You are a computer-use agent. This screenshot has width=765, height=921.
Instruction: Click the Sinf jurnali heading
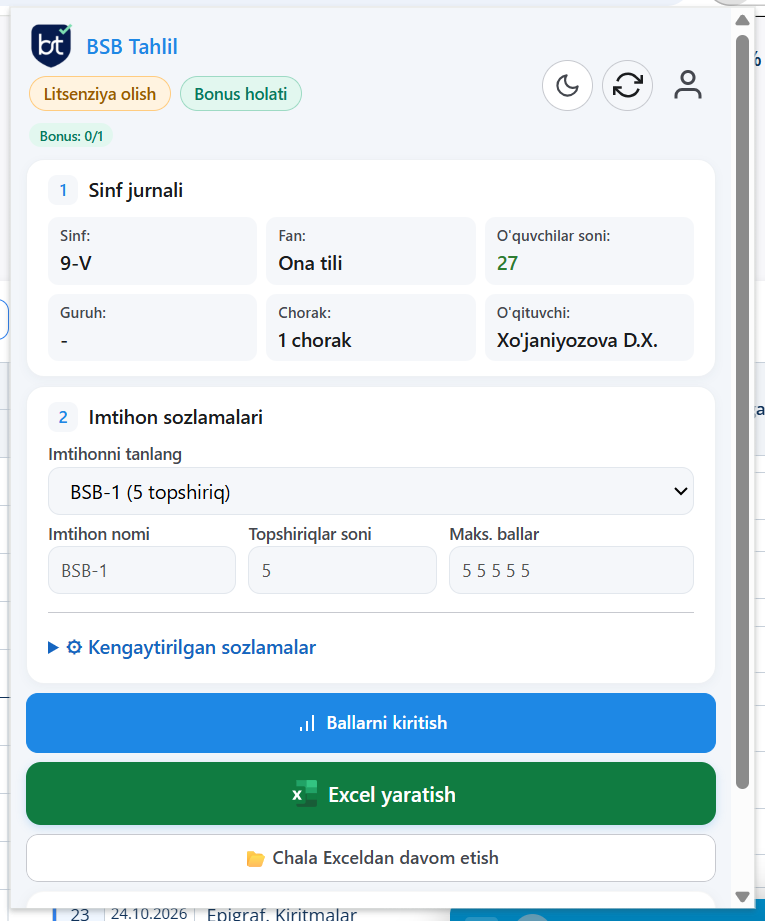(136, 190)
